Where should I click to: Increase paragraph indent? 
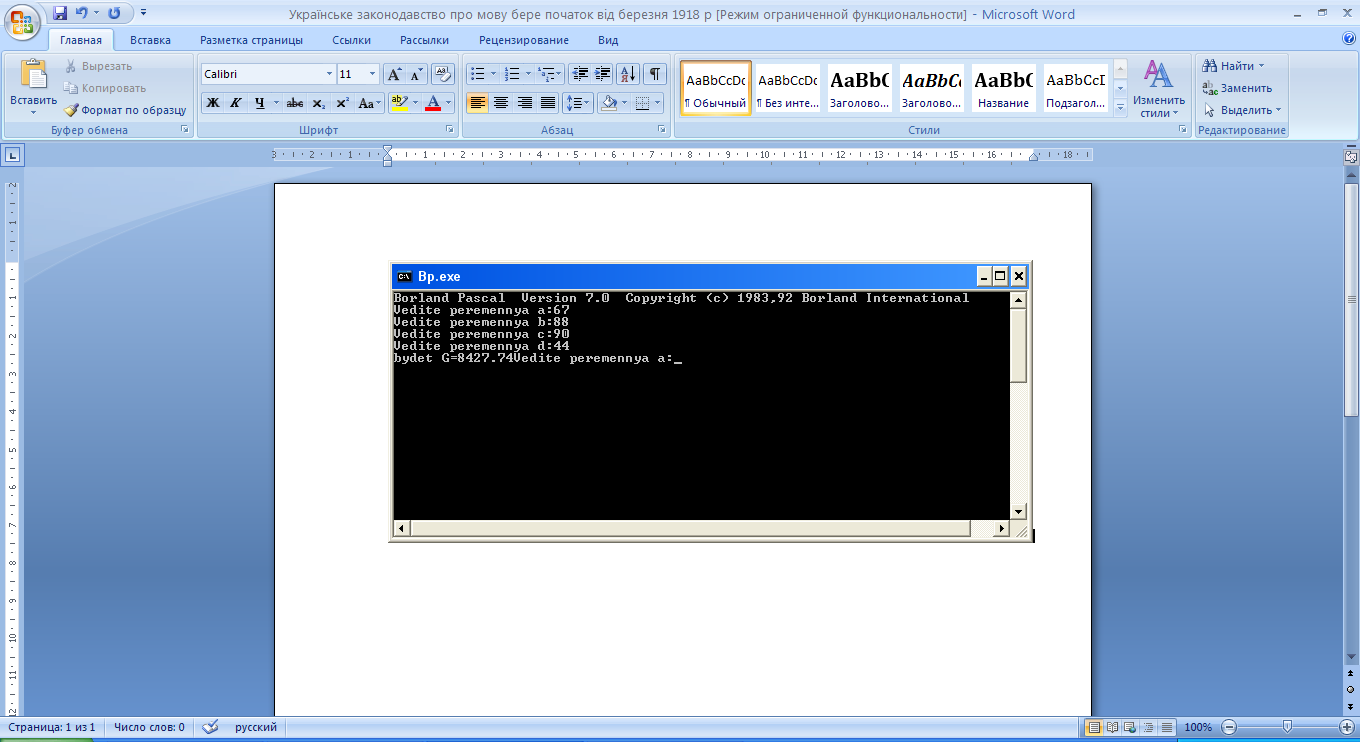click(x=603, y=74)
